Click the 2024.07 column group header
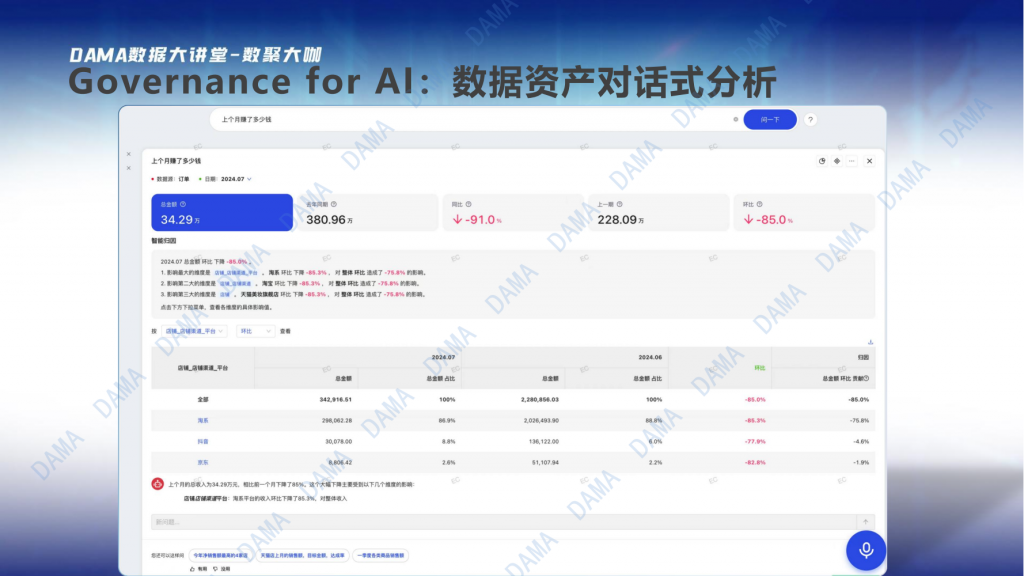 tap(443, 357)
